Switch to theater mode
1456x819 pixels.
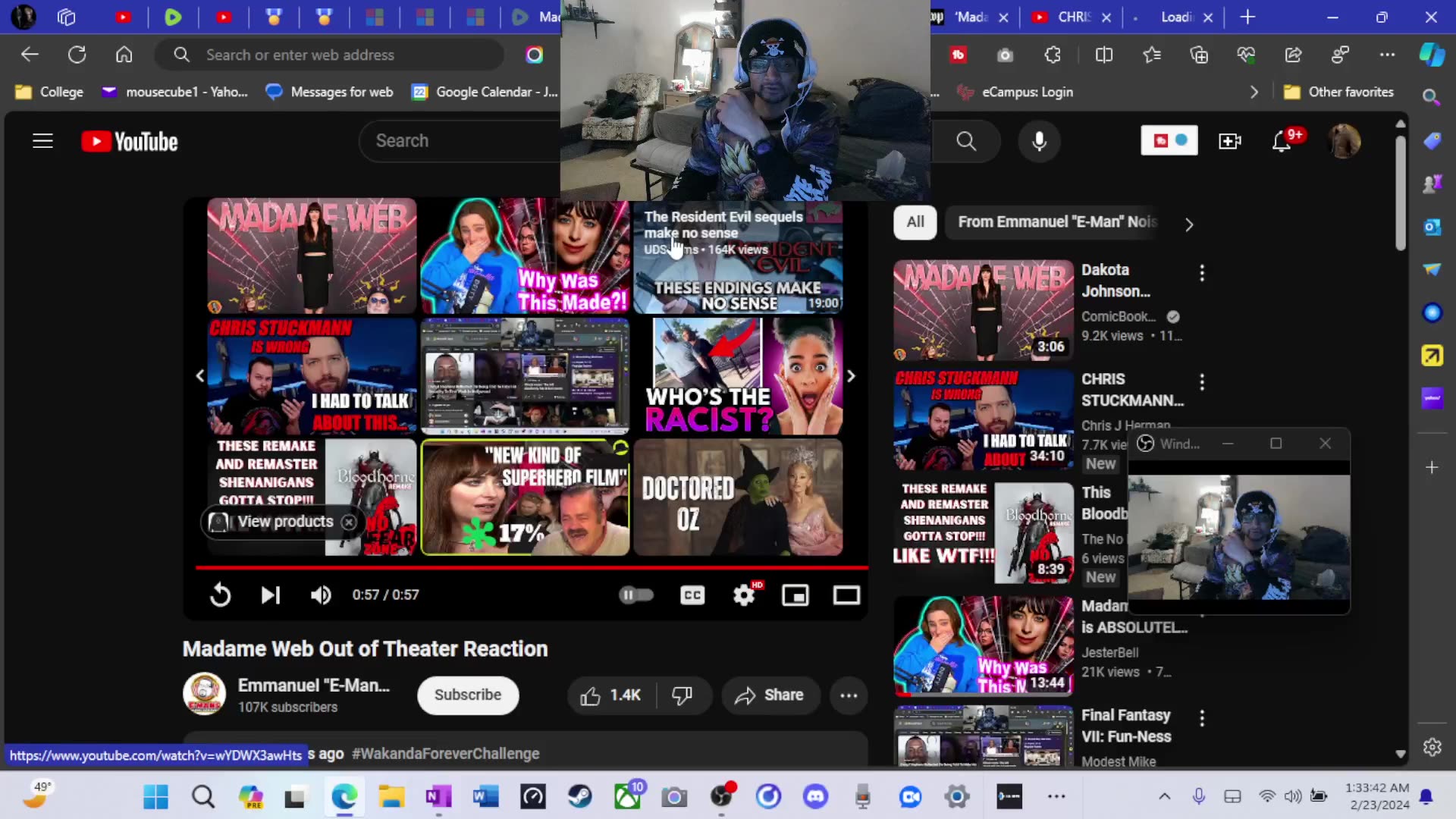pos(846,595)
